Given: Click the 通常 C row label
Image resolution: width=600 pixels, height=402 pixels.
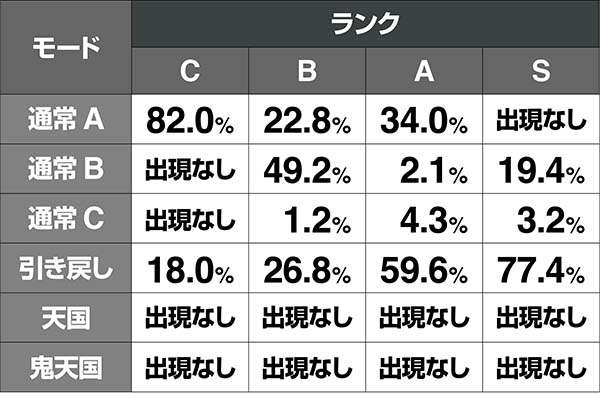Looking at the screenshot, I should pos(66,219).
